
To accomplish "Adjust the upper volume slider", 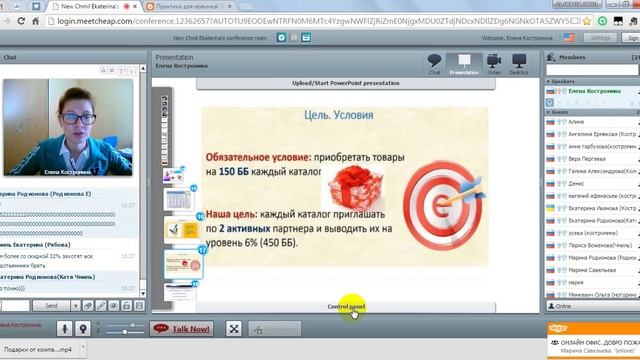I will tap(125, 325).
